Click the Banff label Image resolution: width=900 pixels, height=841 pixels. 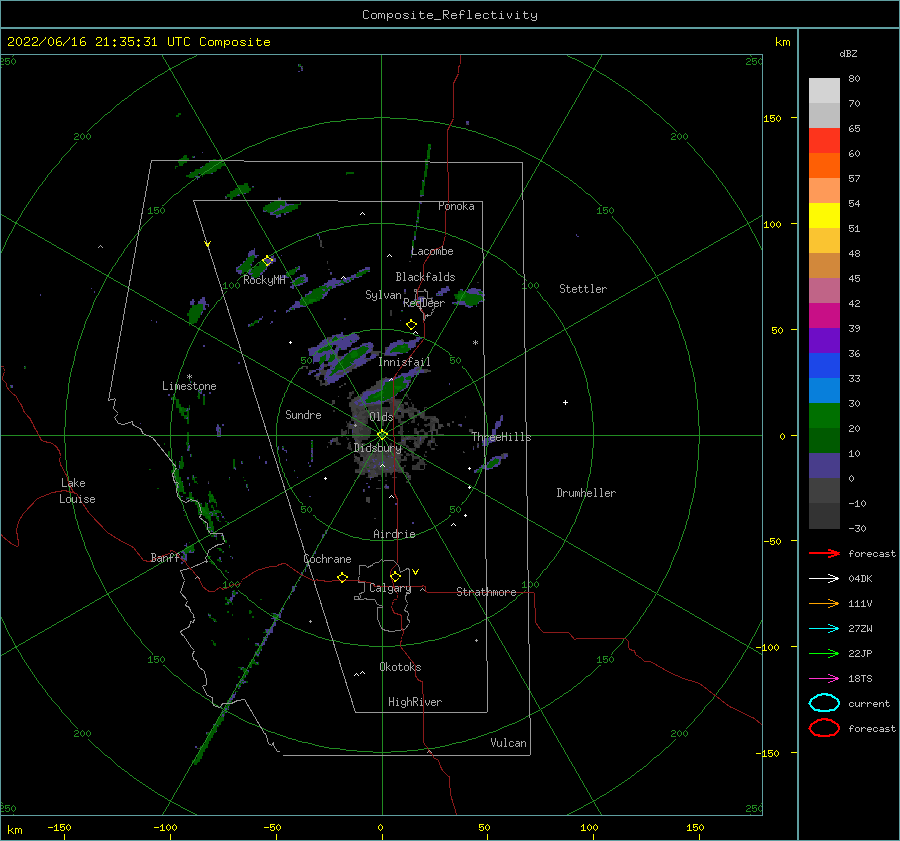click(x=165, y=557)
